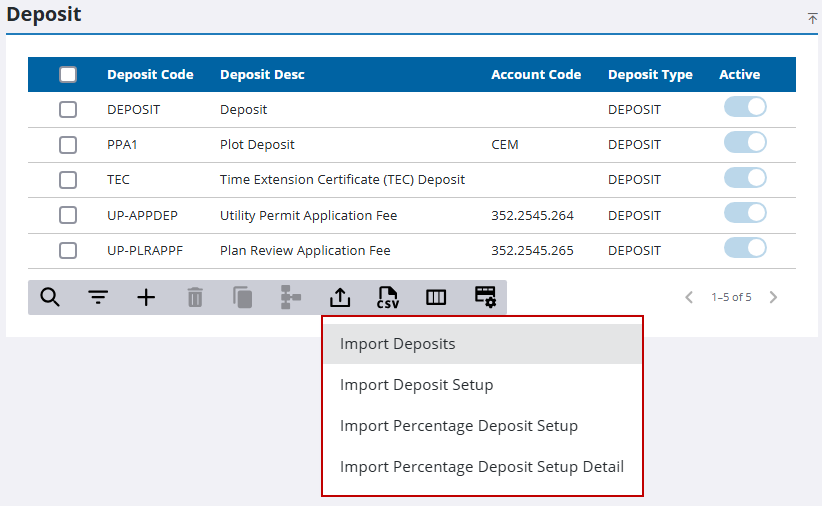Click the search magnifier icon in toolbar
Screen dimensions: 822x506
(x=50, y=297)
